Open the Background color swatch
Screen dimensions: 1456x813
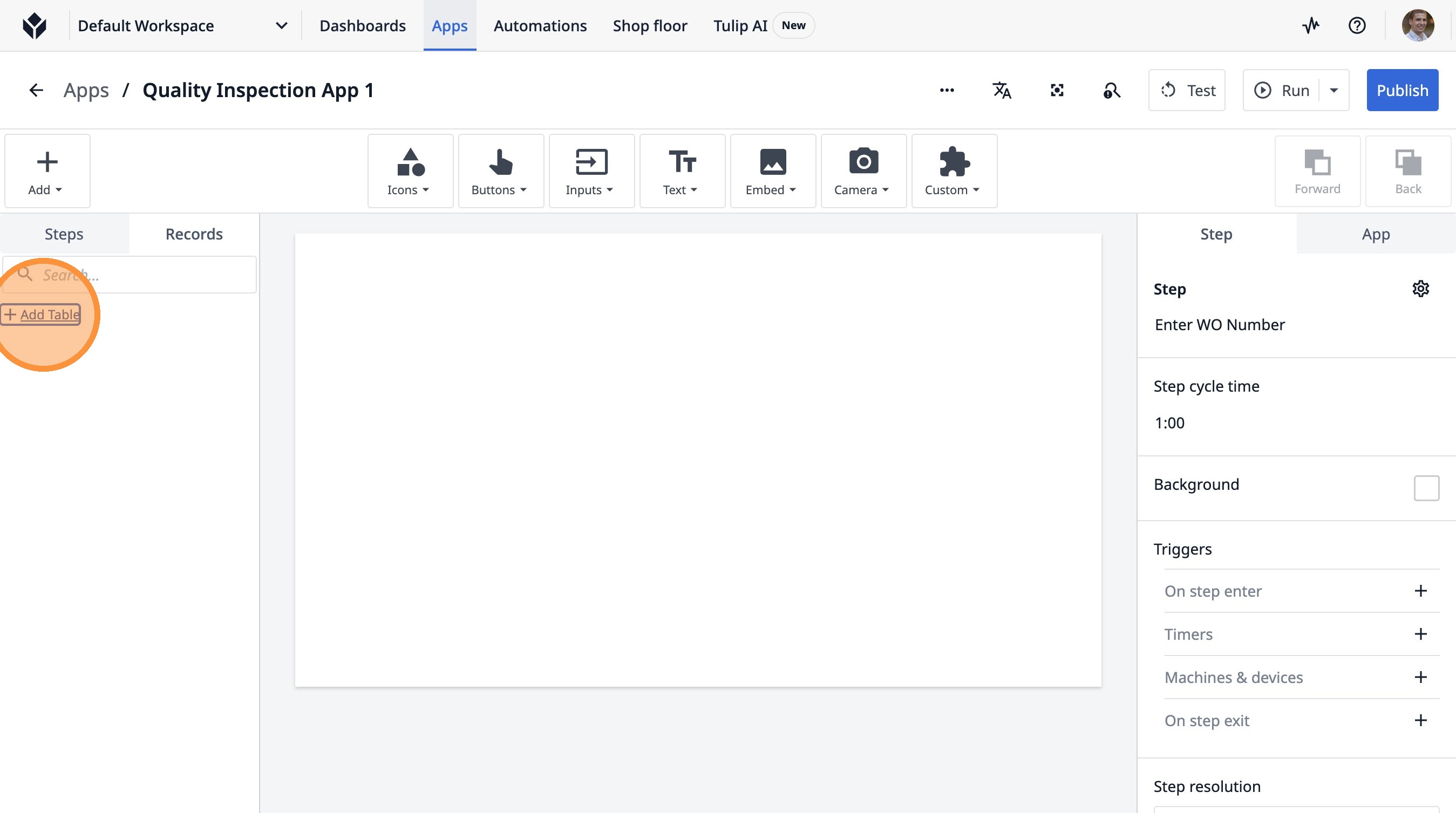click(x=1426, y=488)
